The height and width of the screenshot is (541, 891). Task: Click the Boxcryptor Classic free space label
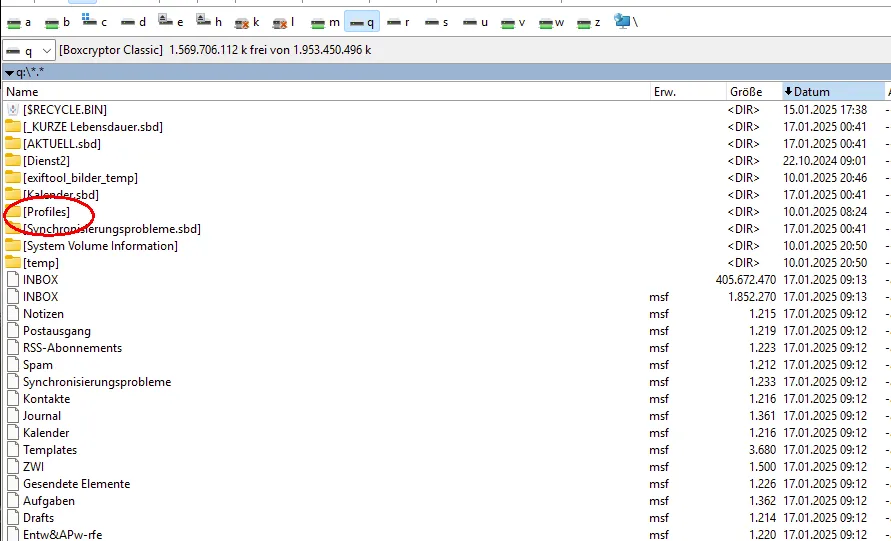215,50
